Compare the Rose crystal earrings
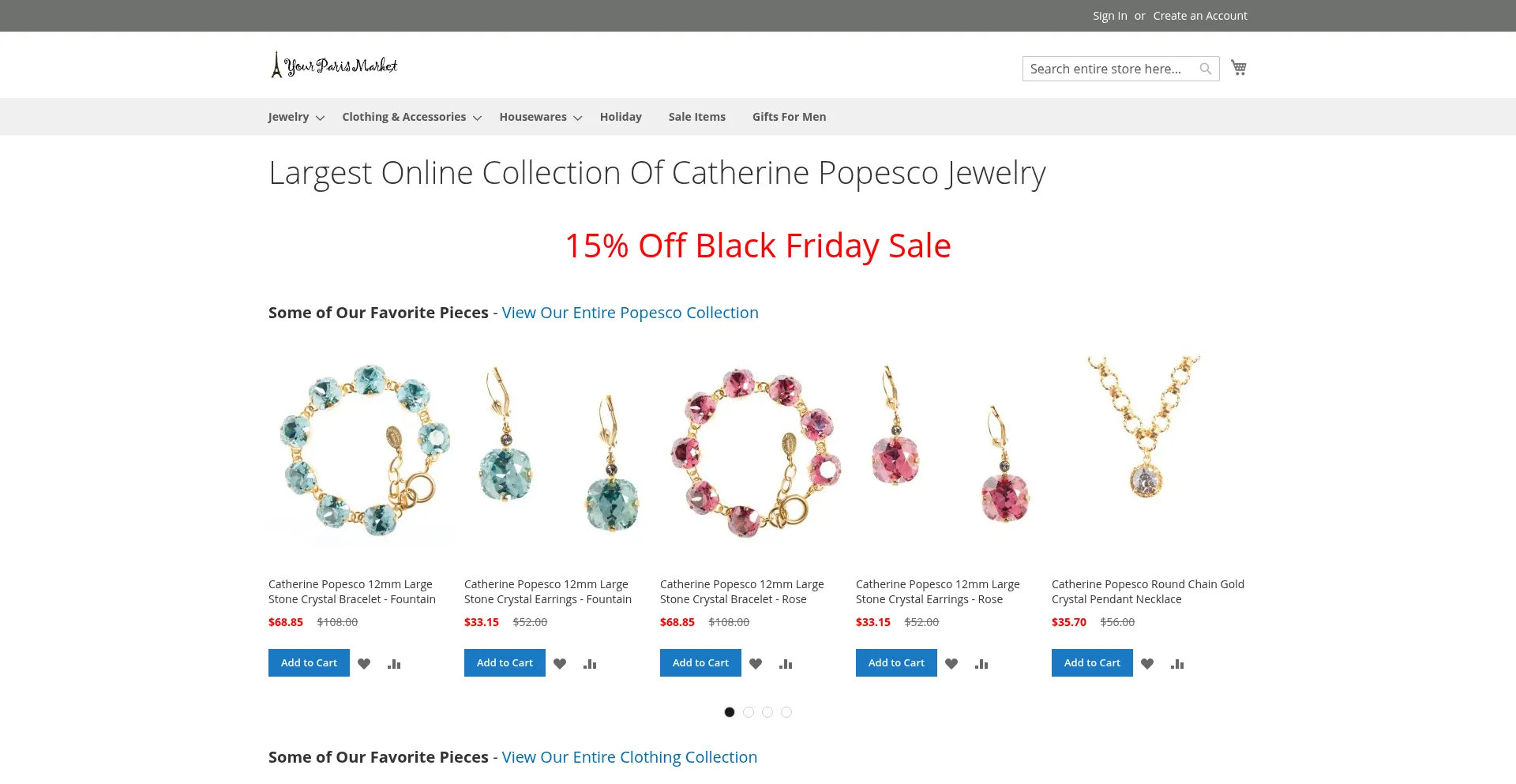This screenshot has width=1516, height=784. pyautogui.click(x=981, y=664)
